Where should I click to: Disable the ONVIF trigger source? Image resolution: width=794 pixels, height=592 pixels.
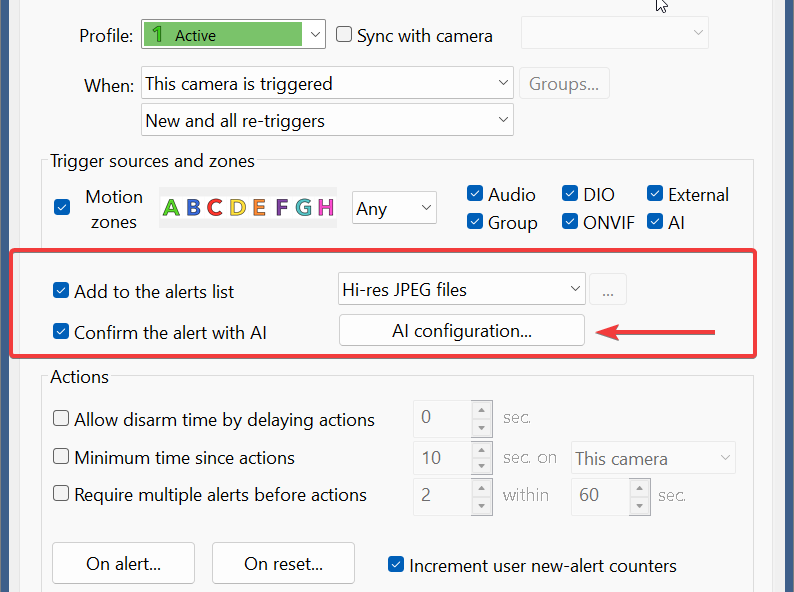(x=570, y=221)
